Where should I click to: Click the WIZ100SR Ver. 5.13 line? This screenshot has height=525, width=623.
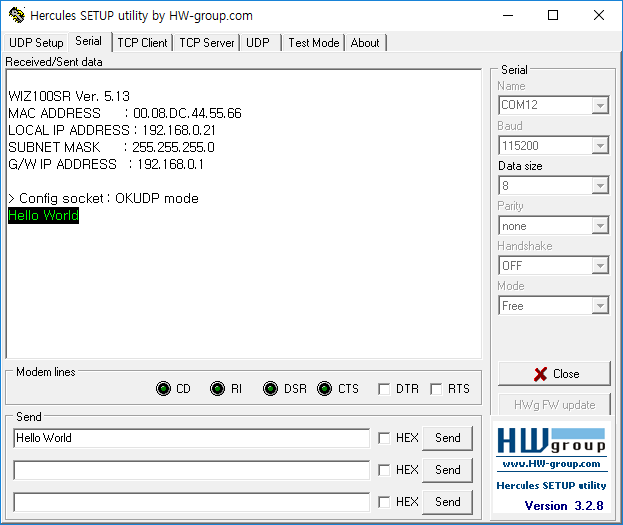click(x=69, y=96)
